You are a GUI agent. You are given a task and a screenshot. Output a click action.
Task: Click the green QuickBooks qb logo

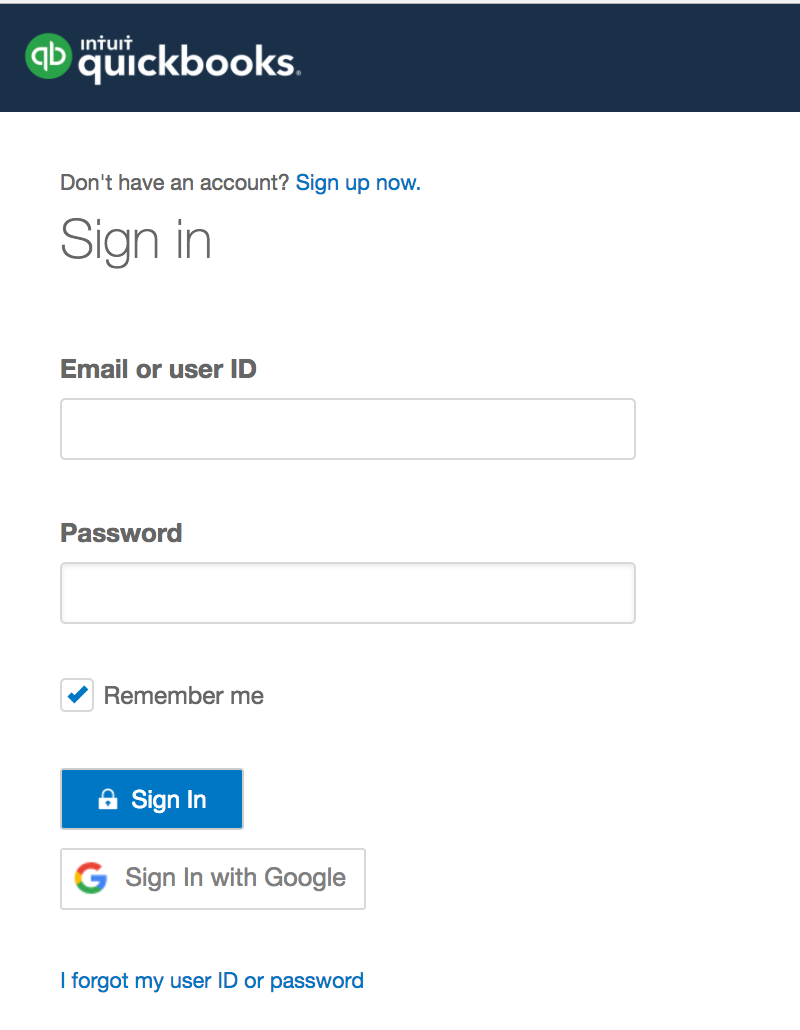(49, 57)
